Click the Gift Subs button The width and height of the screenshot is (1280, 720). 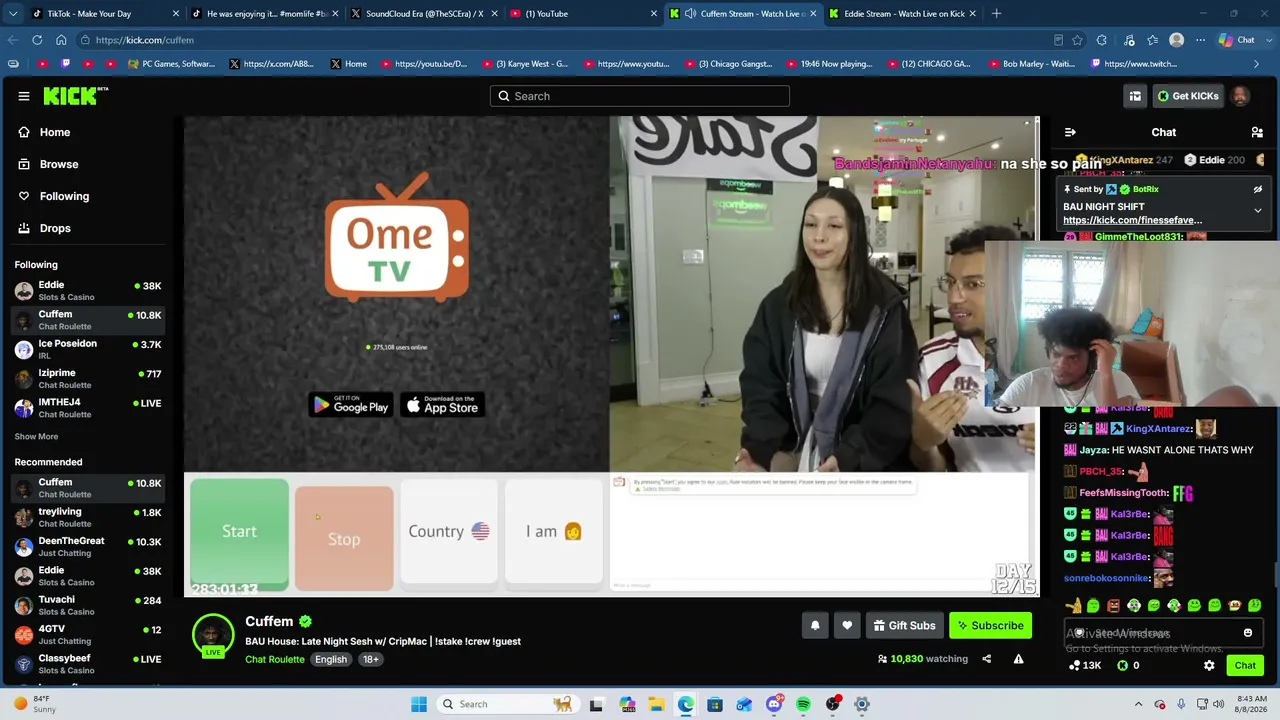tap(904, 626)
